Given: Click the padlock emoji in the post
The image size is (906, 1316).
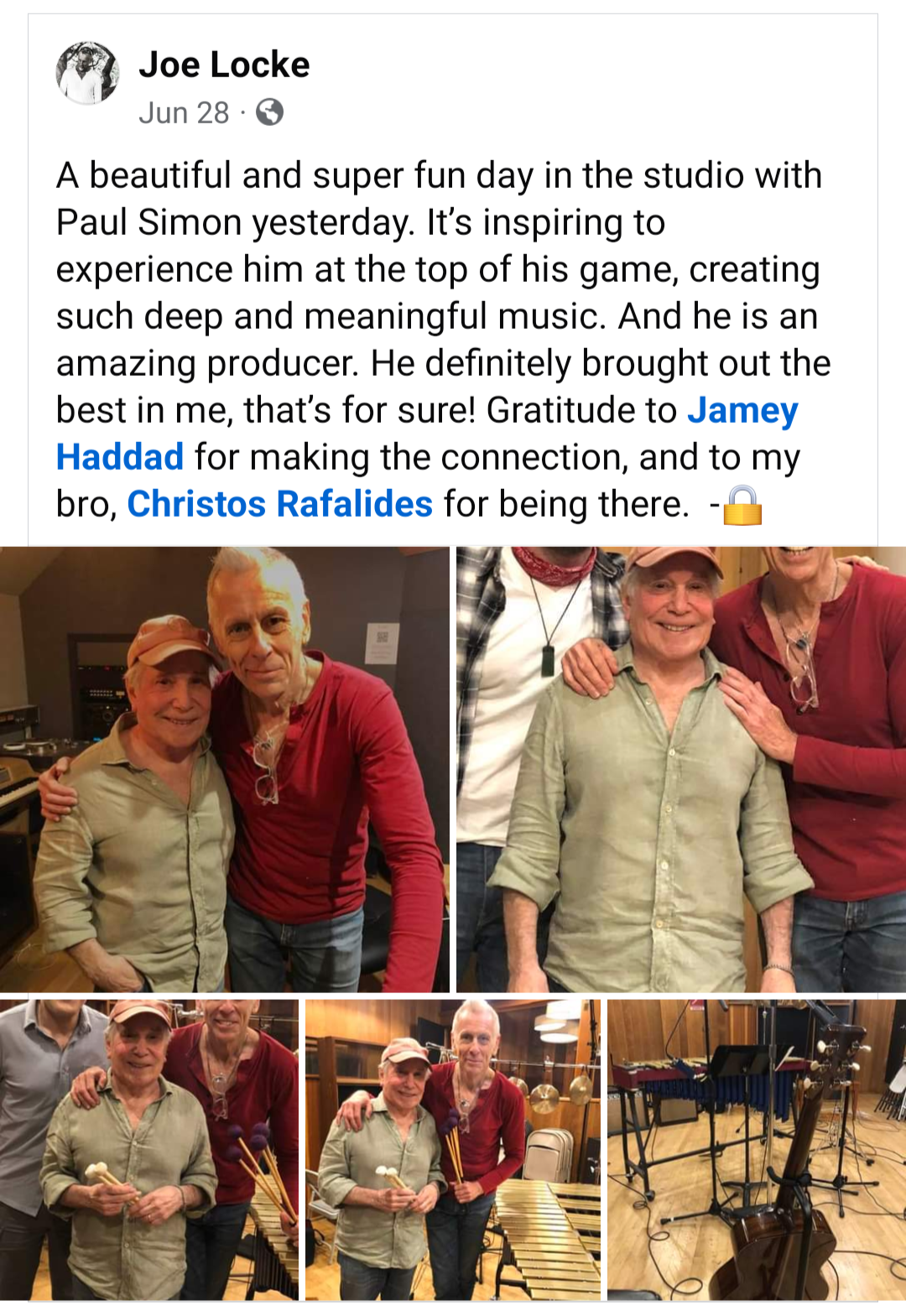Looking at the screenshot, I should pyautogui.click(x=742, y=505).
